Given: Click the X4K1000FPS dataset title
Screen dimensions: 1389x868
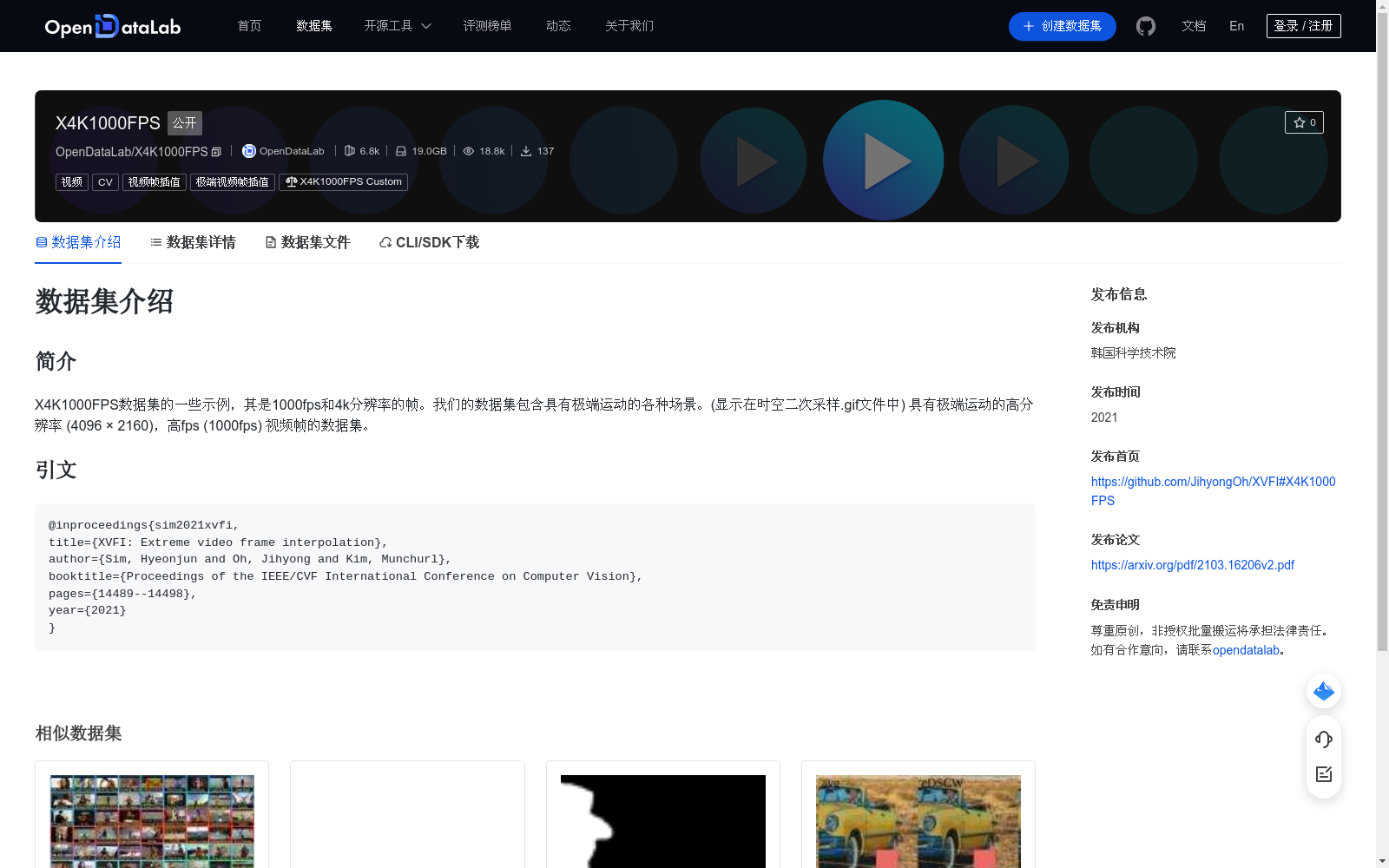Looking at the screenshot, I should (x=108, y=123).
